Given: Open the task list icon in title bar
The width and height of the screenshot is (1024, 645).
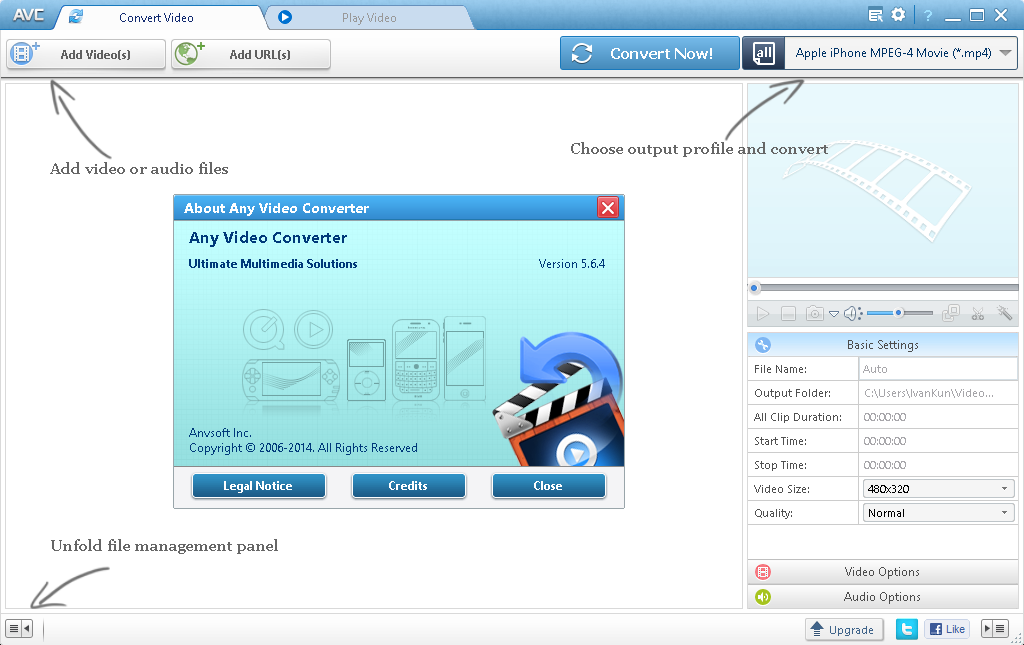Looking at the screenshot, I should [x=875, y=14].
